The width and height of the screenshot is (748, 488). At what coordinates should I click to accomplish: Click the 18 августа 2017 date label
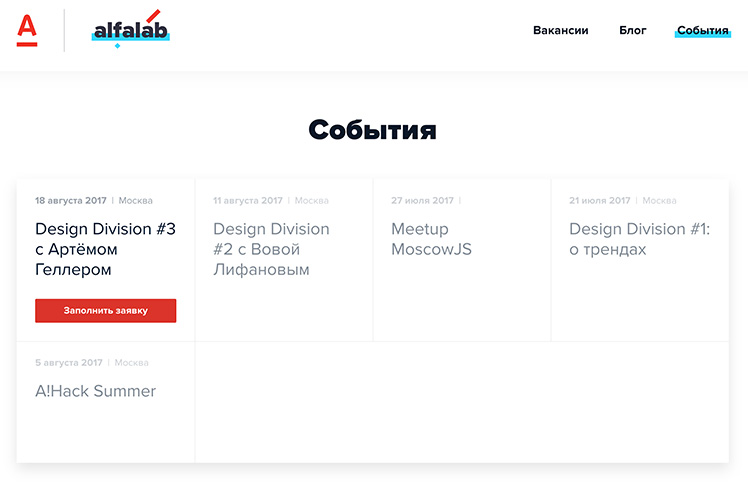pos(71,200)
